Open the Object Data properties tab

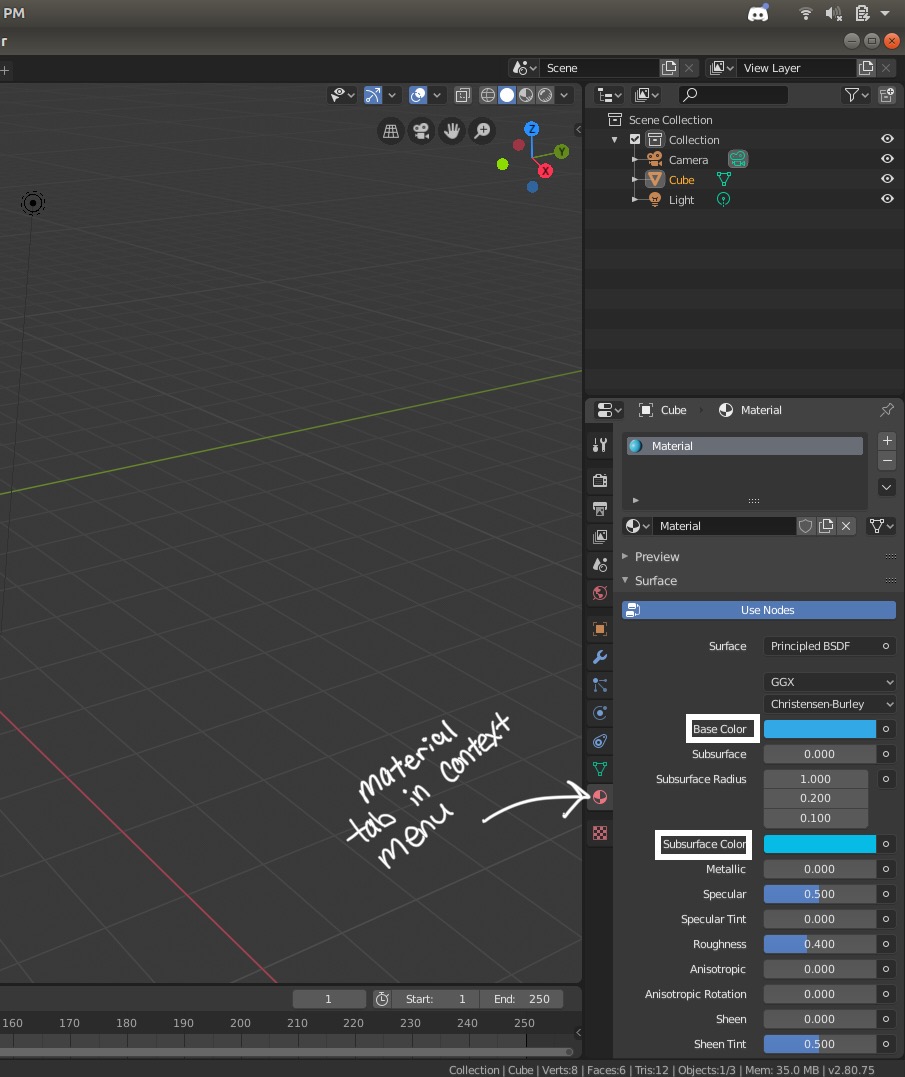(x=599, y=769)
